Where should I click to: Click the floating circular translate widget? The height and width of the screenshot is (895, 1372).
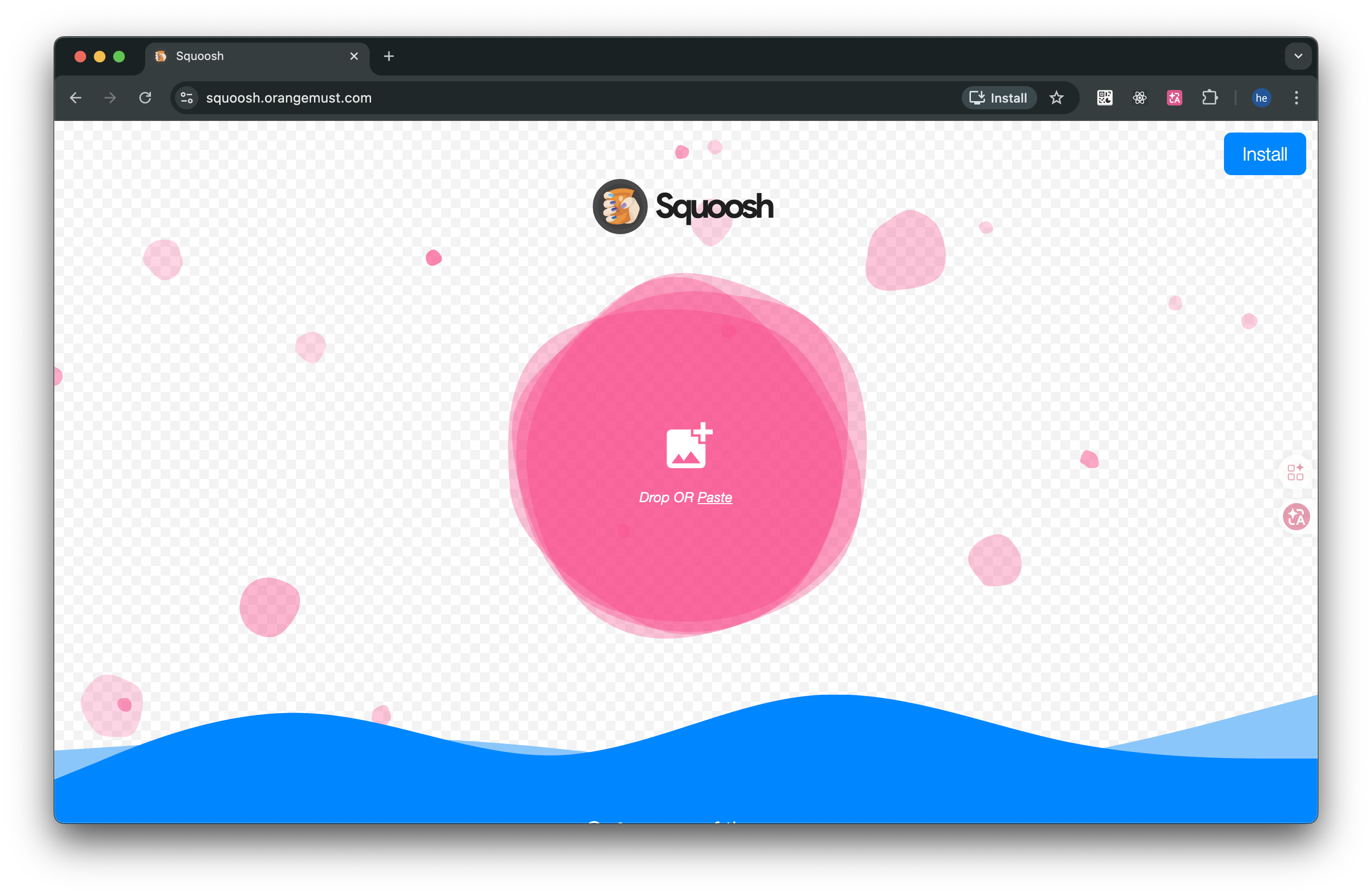(x=1297, y=517)
